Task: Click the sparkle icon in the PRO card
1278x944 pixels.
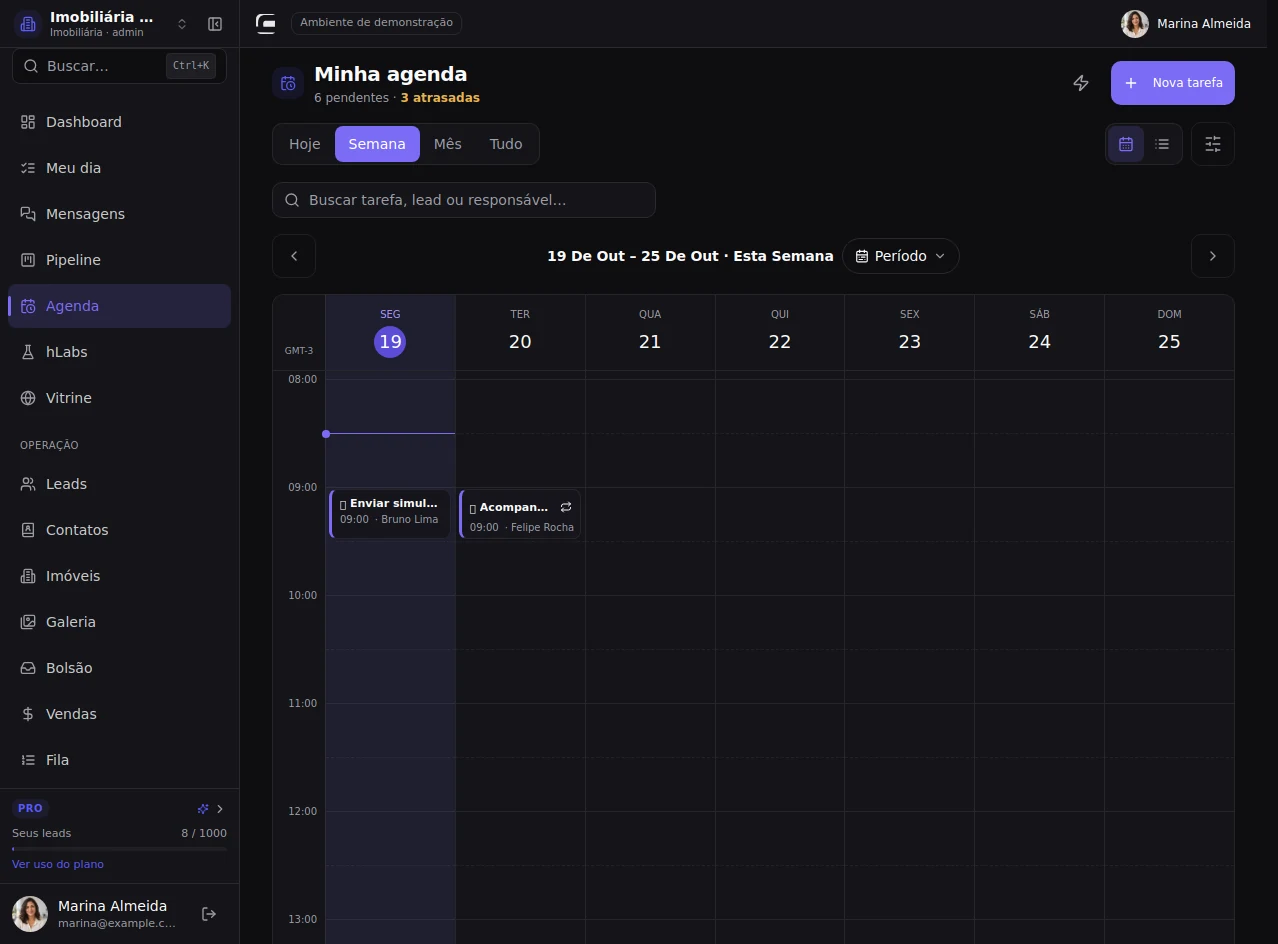Action: coord(203,809)
